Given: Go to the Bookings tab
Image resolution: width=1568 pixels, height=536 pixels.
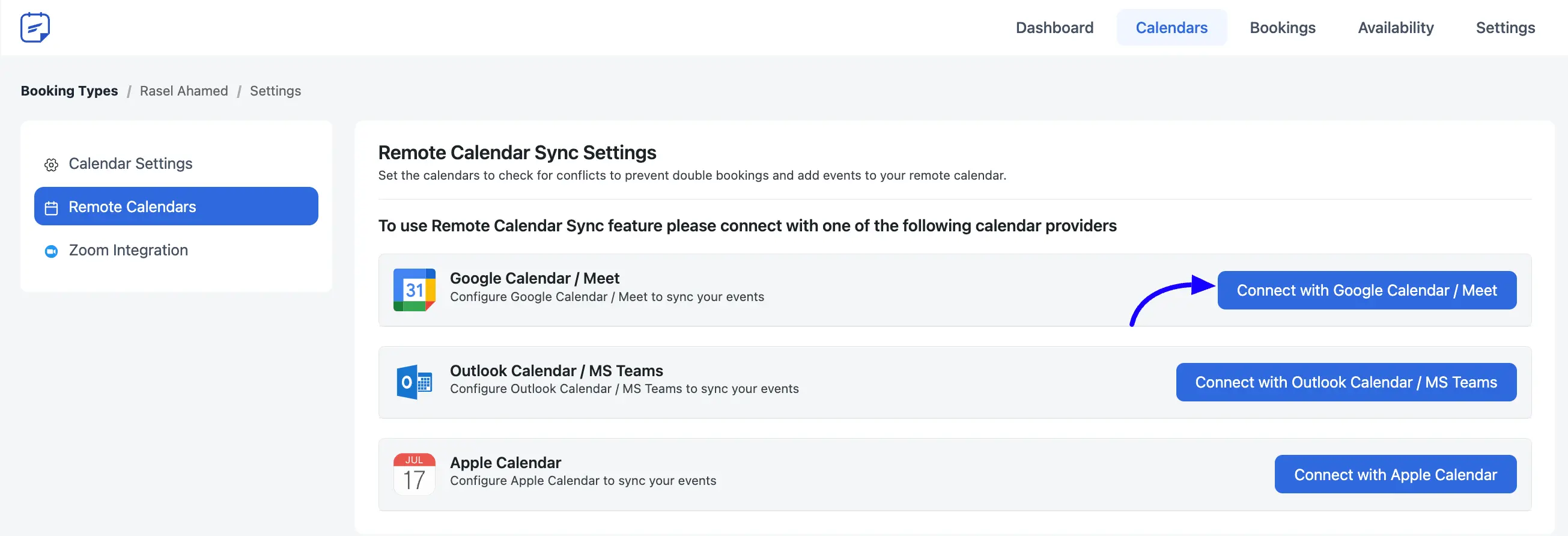Looking at the screenshot, I should point(1283,28).
